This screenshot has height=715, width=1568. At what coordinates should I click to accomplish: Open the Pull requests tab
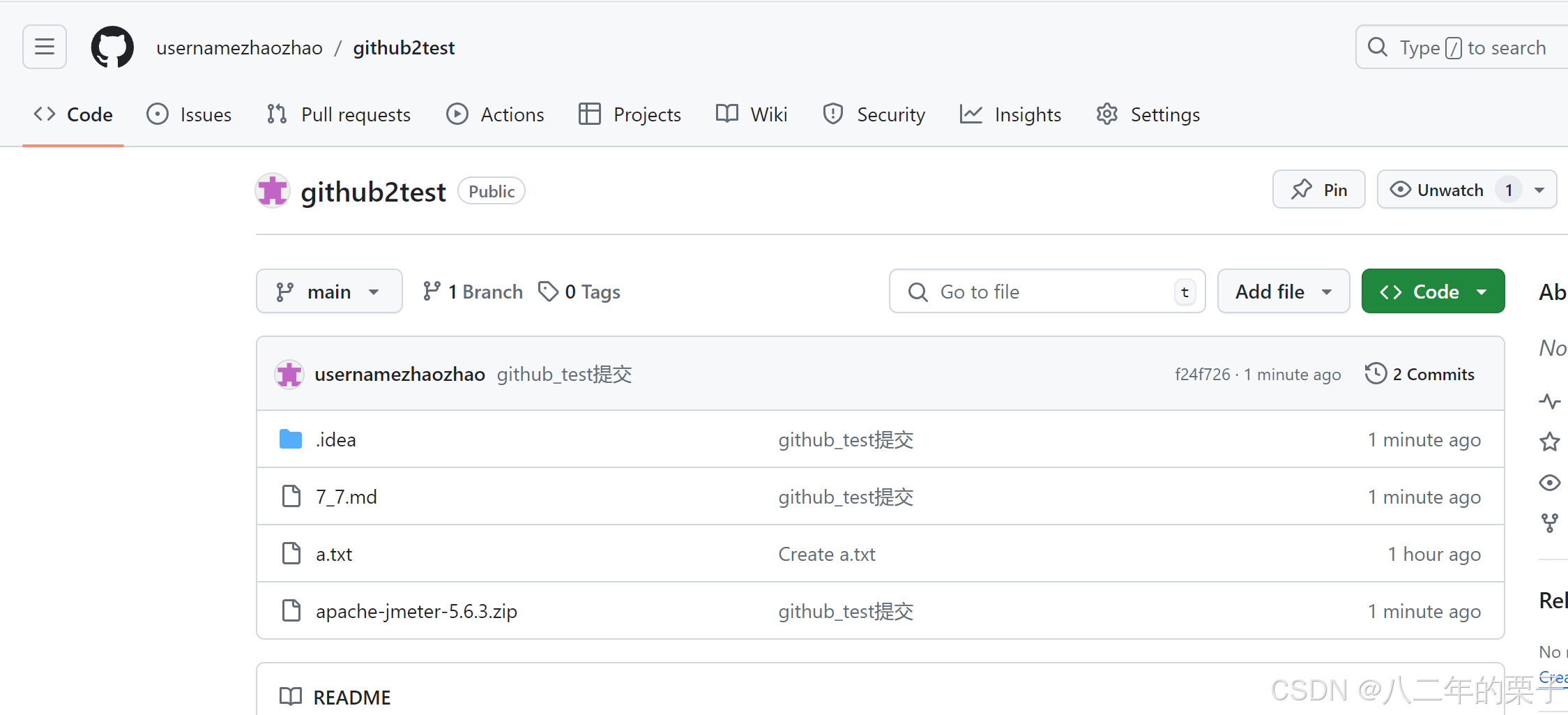tap(339, 114)
